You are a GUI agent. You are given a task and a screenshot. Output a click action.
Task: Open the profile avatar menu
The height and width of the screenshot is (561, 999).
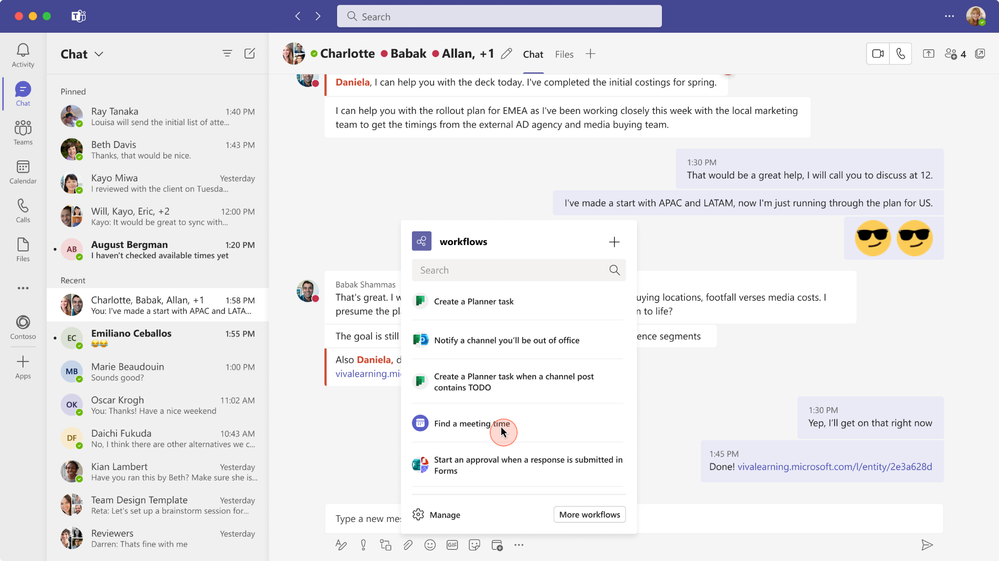tap(975, 16)
